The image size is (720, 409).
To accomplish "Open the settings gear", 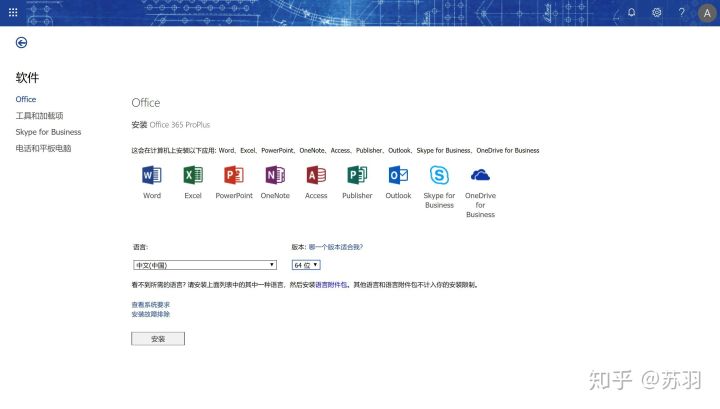I will point(657,12).
